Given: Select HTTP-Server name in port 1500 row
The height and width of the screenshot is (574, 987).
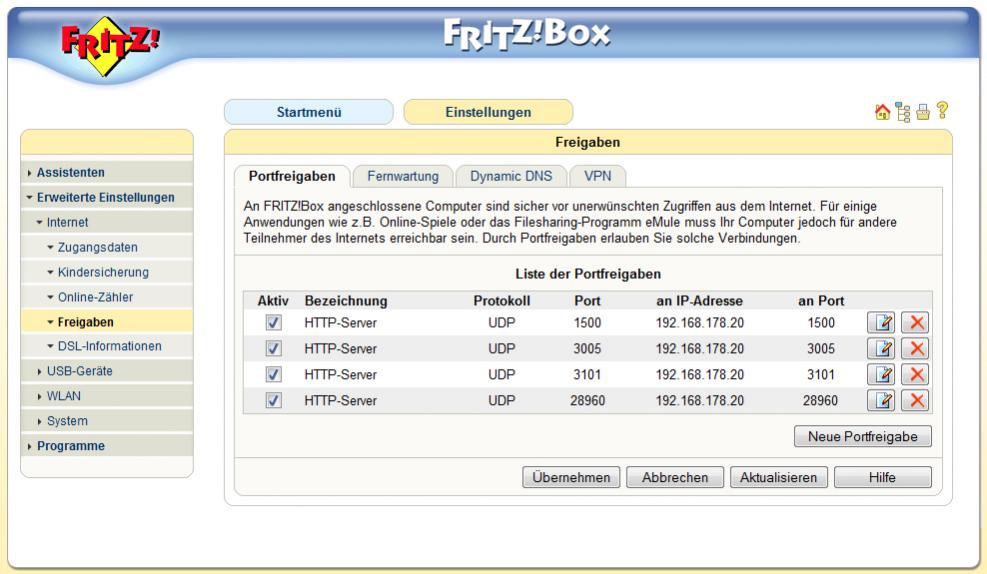Looking at the screenshot, I should (x=341, y=323).
